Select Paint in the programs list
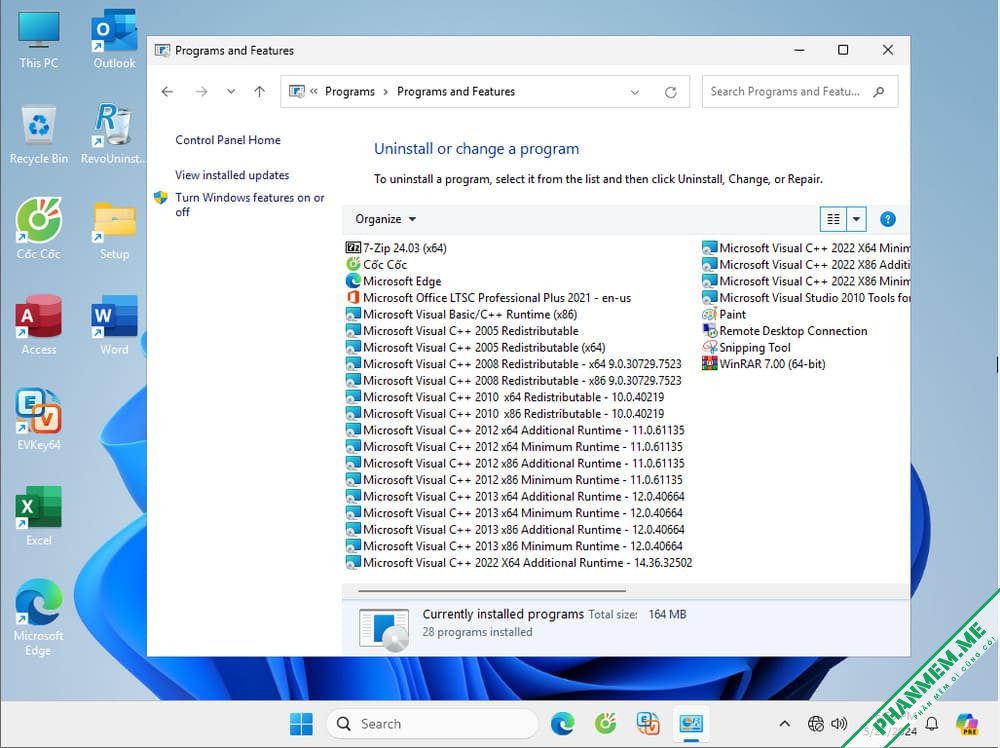 pyautogui.click(x=724, y=314)
